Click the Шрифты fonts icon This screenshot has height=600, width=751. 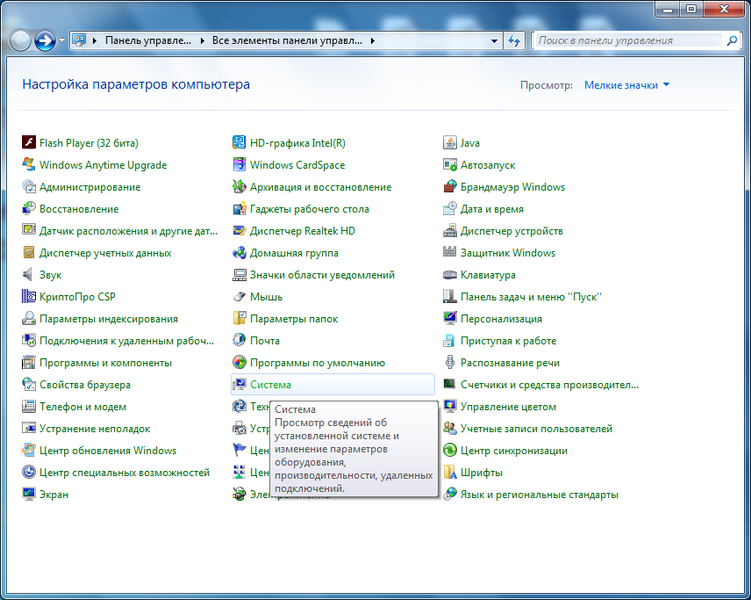[450, 472]
